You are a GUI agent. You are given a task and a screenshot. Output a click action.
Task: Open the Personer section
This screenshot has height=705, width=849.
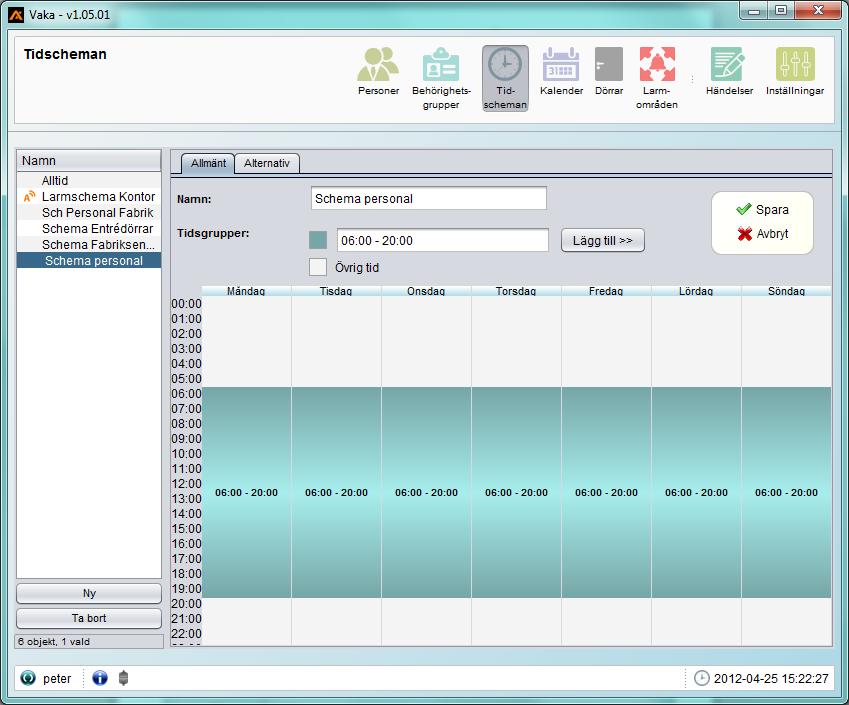(378, 71)
